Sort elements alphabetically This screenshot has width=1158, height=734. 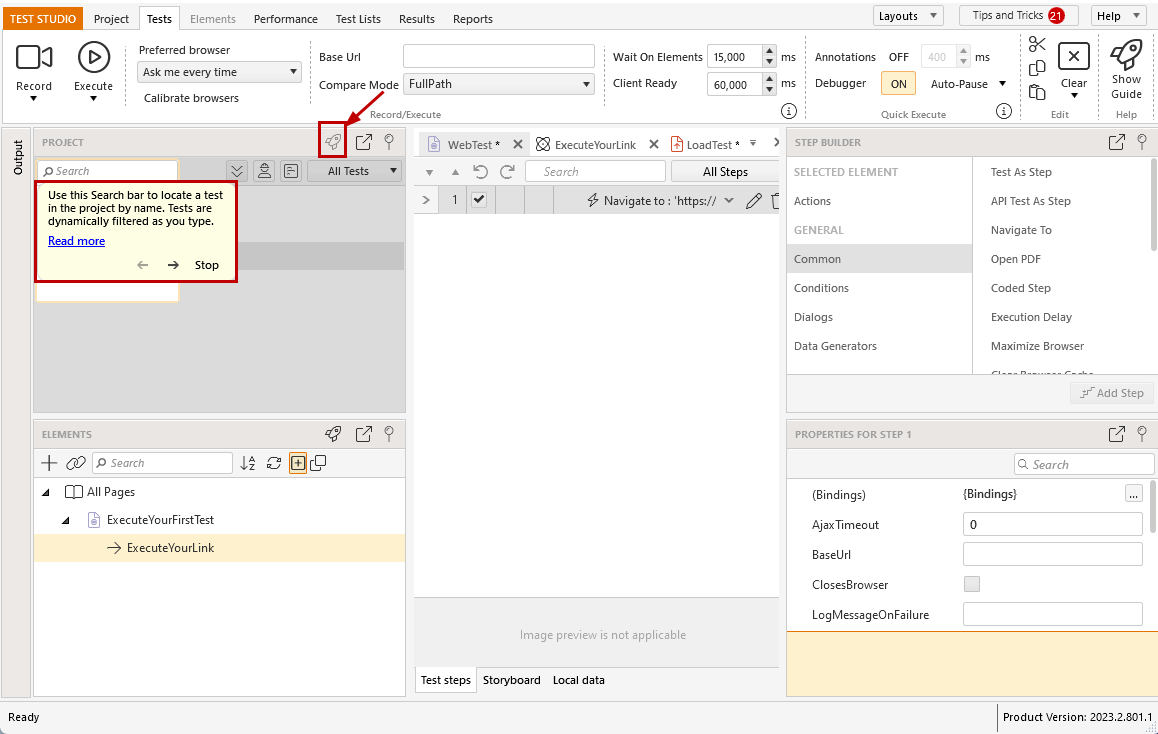point(248,463)
